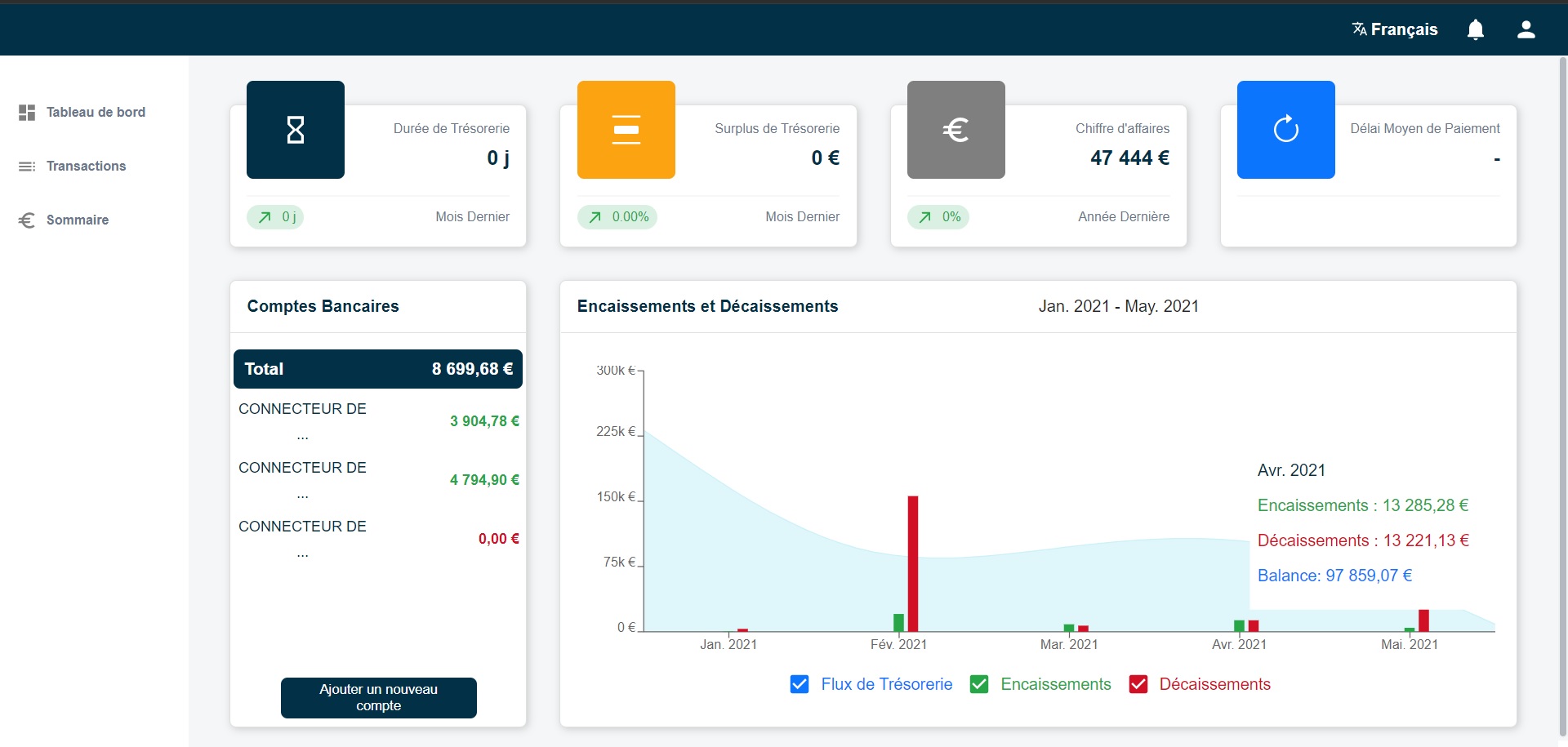The image size is (1568, 747).
Task: Open the Transactions page
Action: click(86, 167)
